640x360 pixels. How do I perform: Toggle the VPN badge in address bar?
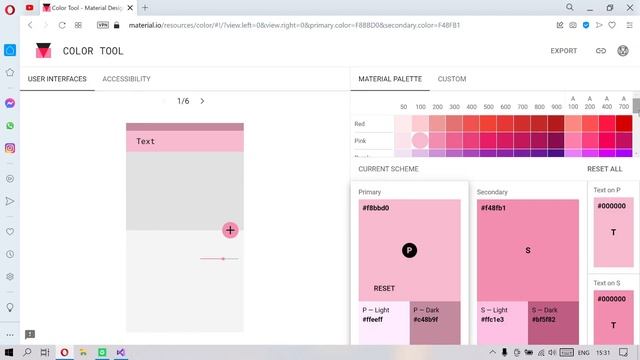click(x=103, y=25)
